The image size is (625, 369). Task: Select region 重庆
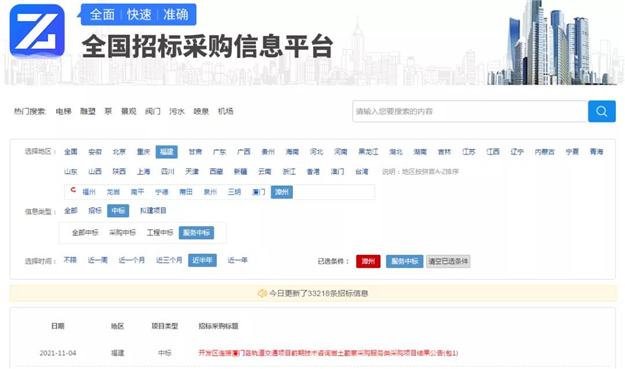click(x=143, y=152)
